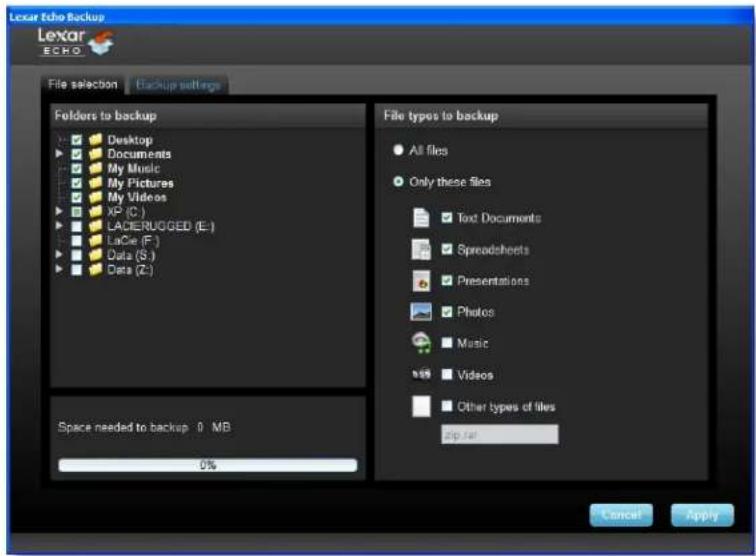The height and width of the screenshot is (556, 756).
Task: Enable the Music file type checkbox
Action: 447,343
